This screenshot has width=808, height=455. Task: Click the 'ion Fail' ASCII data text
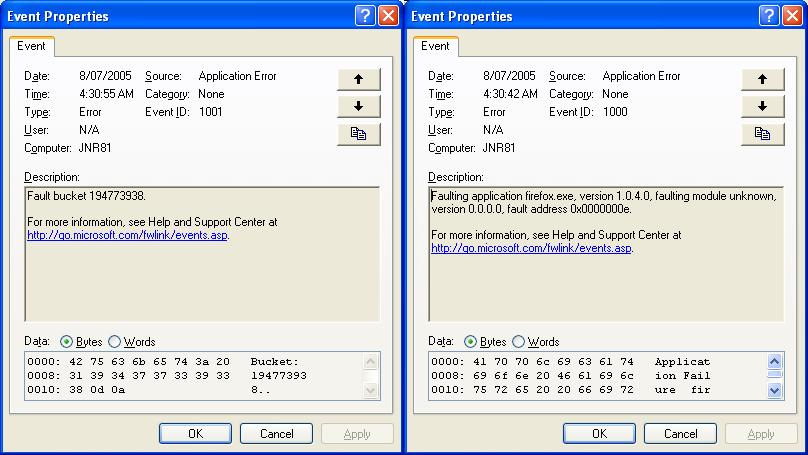tap(682, 376)
